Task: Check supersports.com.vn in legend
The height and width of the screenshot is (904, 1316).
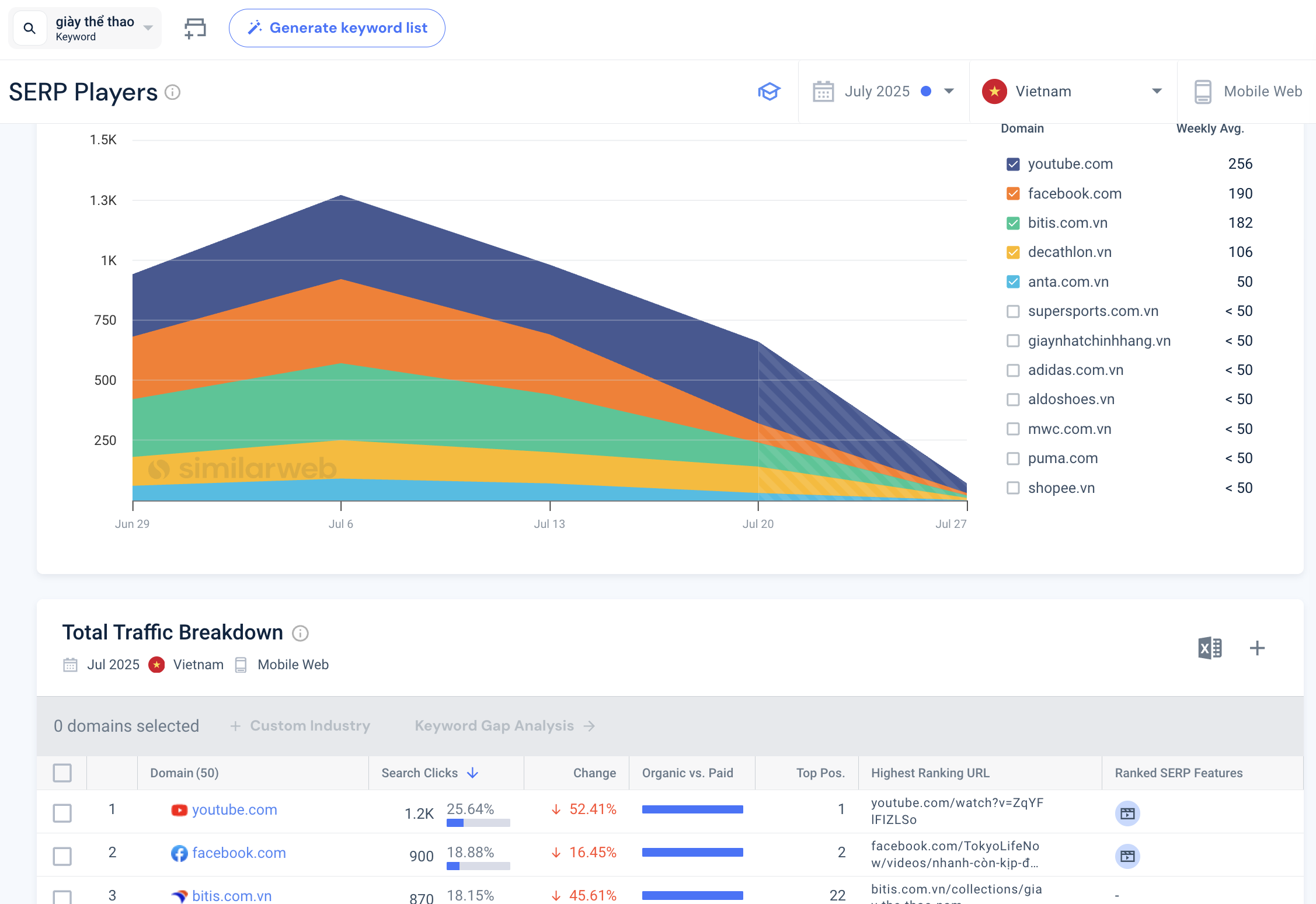Action: [x=1013, y=311]
